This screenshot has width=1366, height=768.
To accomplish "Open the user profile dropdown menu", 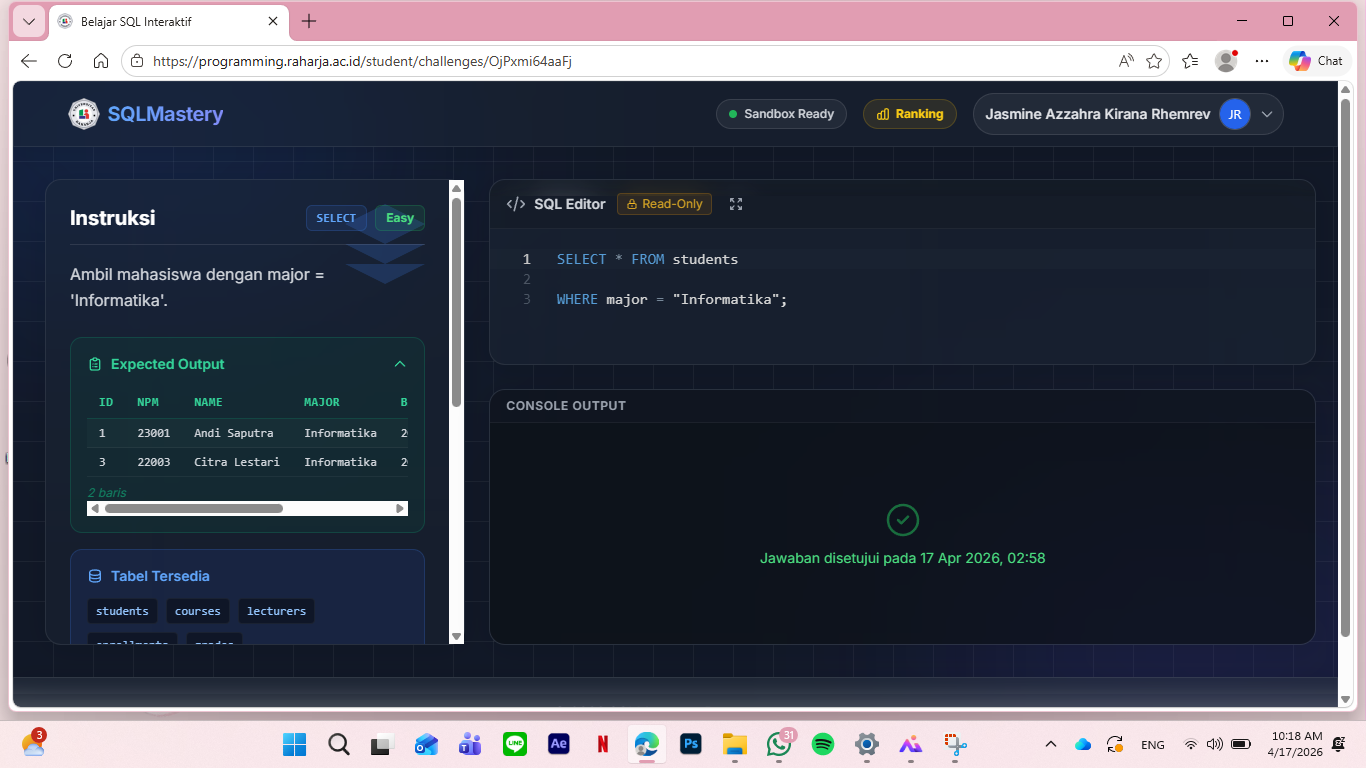I will (1266, 114).
